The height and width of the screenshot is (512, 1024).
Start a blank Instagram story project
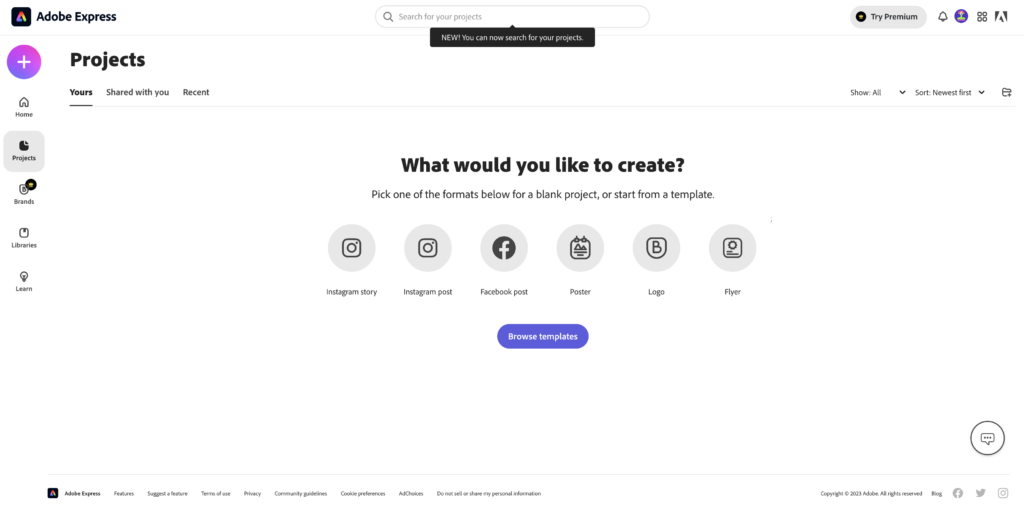[x=352, y=248]
